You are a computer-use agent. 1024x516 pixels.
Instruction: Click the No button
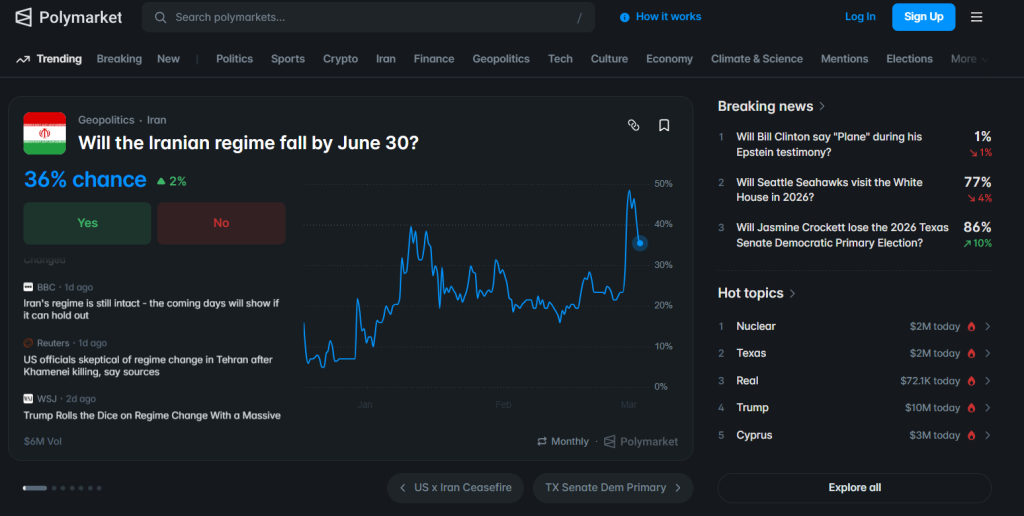point(221,223)
